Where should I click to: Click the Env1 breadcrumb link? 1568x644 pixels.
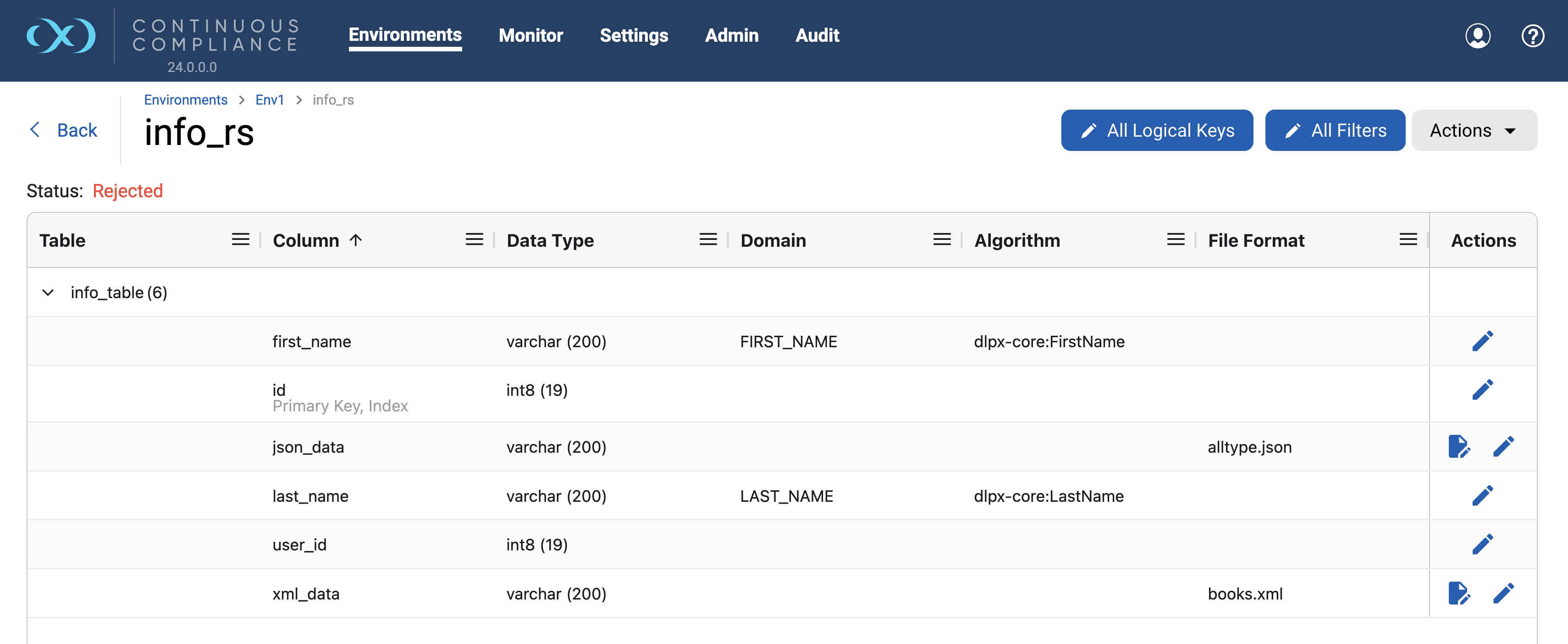coord(269,100)
